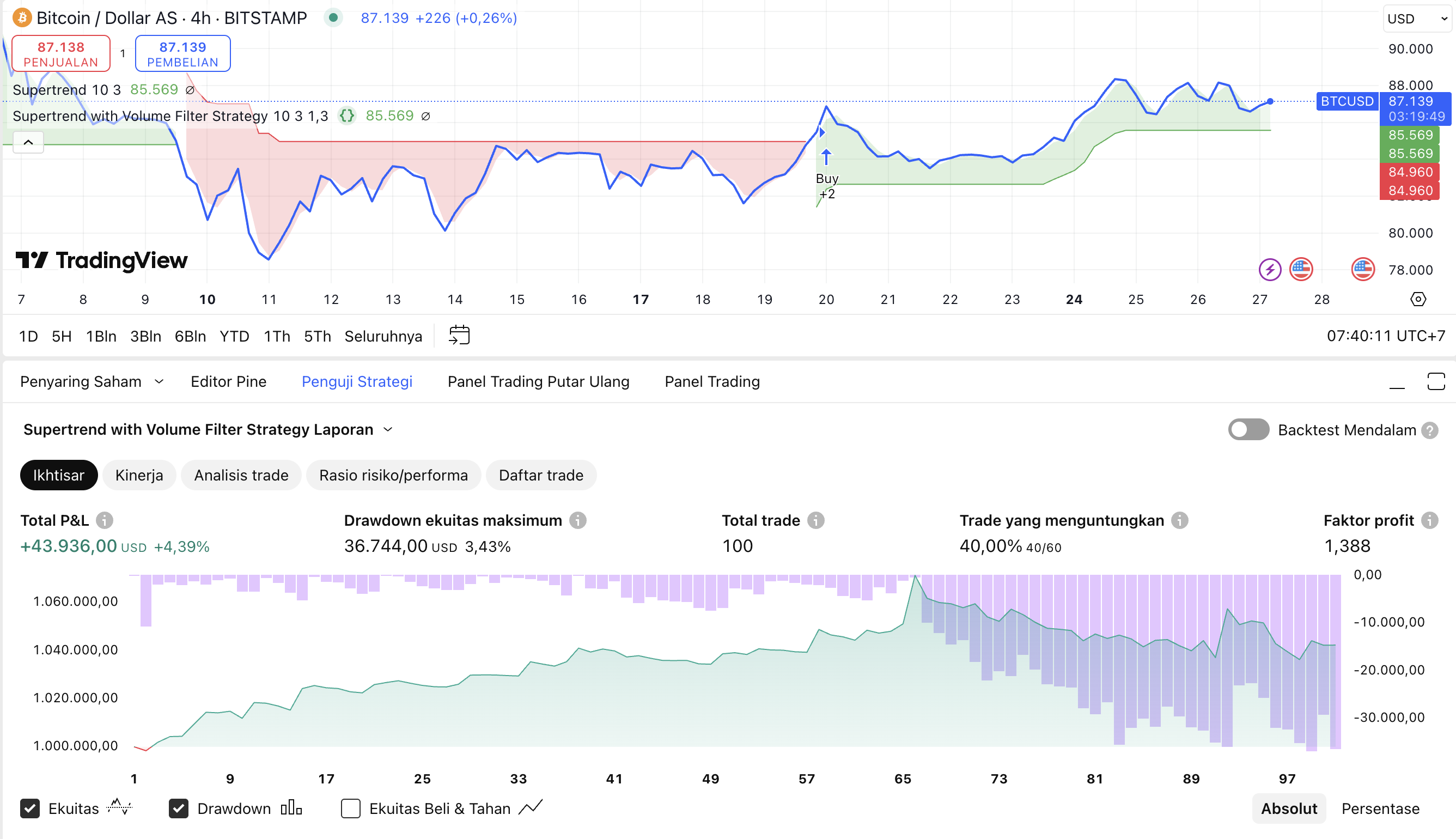Enable the Ekuitas Beli & Tahan checkbox
The height and width of the screenshot is (839, 1456).
click(351, 808)
